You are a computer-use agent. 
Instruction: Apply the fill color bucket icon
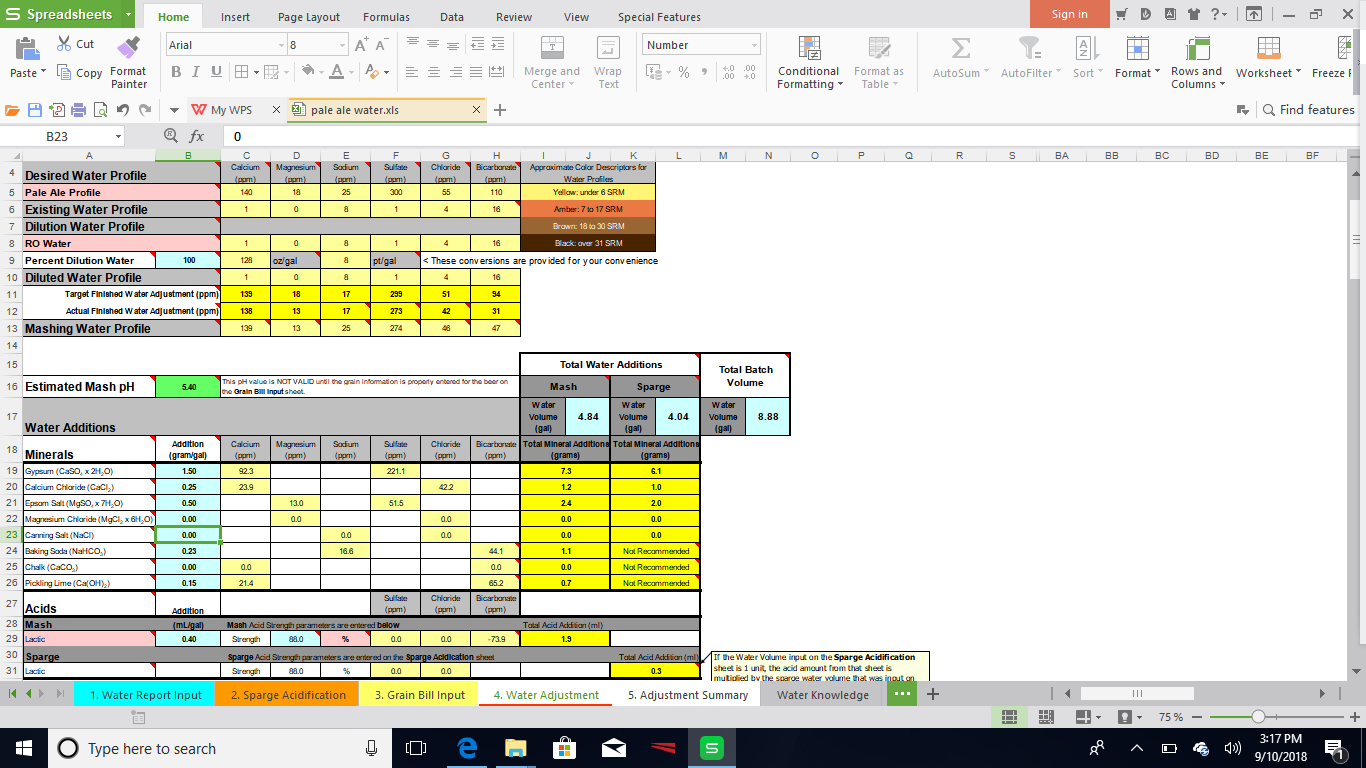coord(308,72)
